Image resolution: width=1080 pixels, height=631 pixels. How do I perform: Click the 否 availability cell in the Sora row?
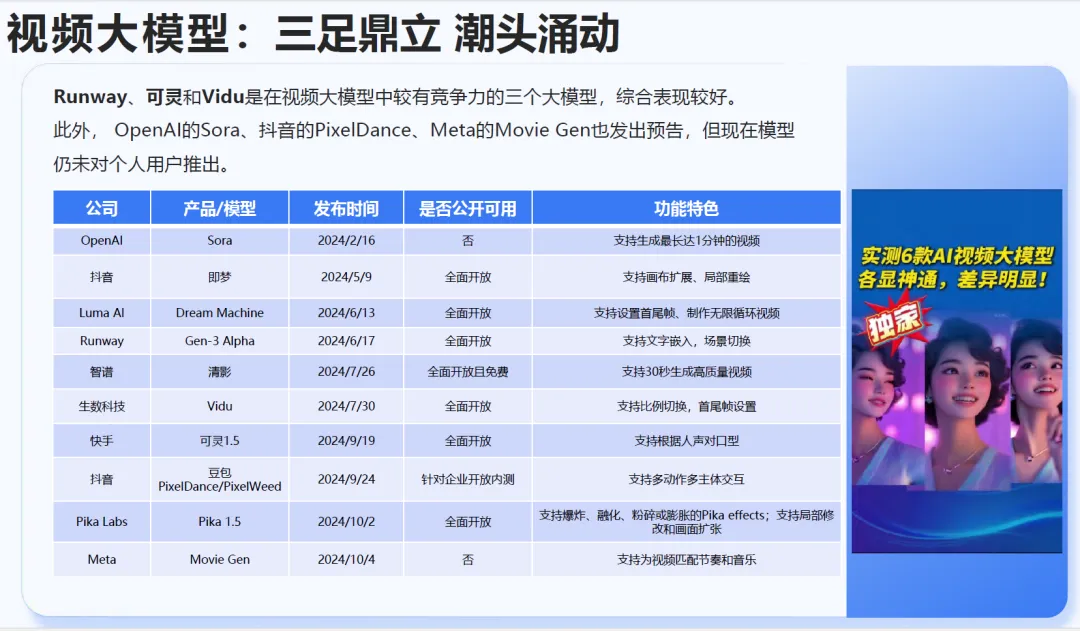coord(468,240)
